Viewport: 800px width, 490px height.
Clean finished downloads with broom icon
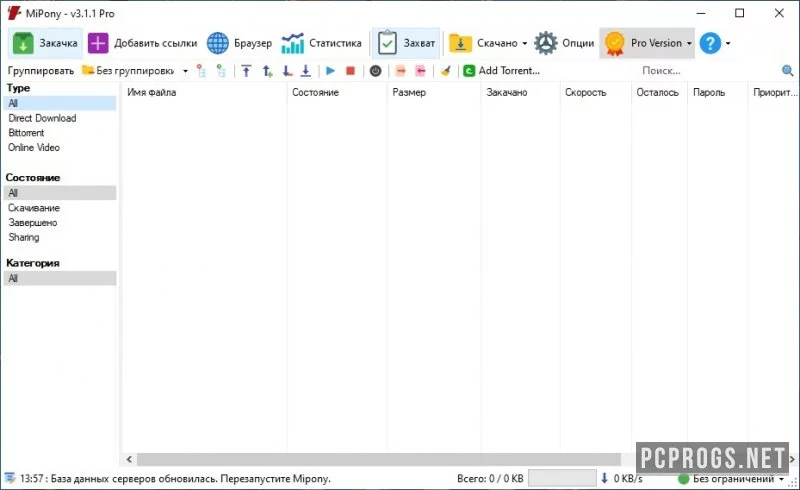[x=446, y=71]
